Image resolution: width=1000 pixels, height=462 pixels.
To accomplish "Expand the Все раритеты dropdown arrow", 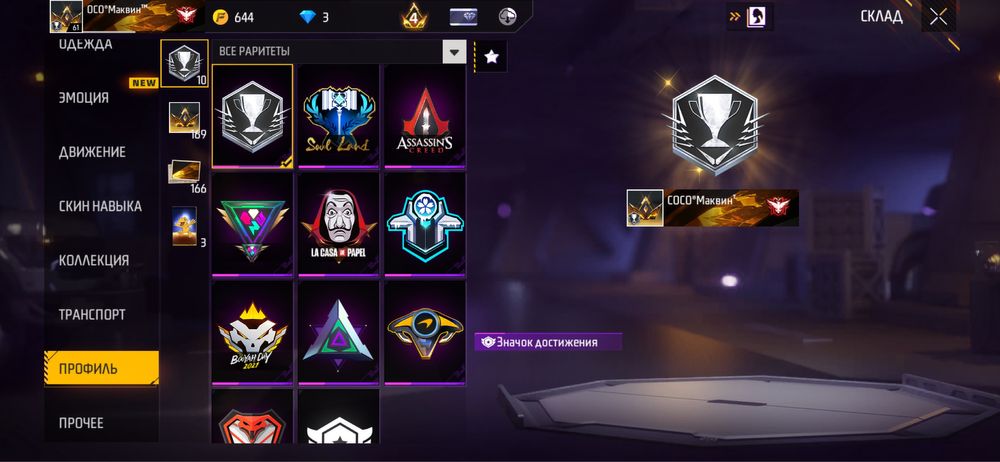I will (x=454, y=52).
